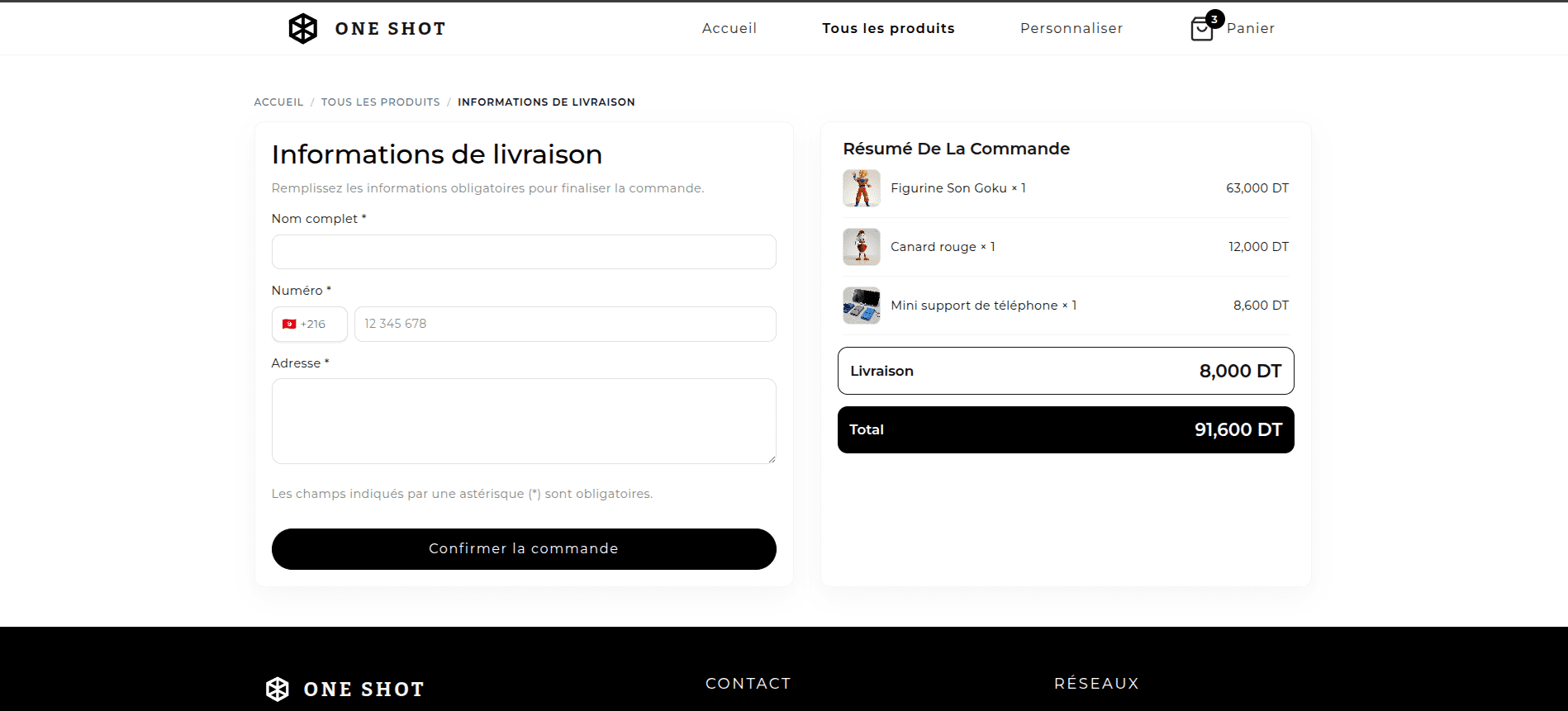Open the Figurine Son Goku thumbnail

click(x=862, y=188)
